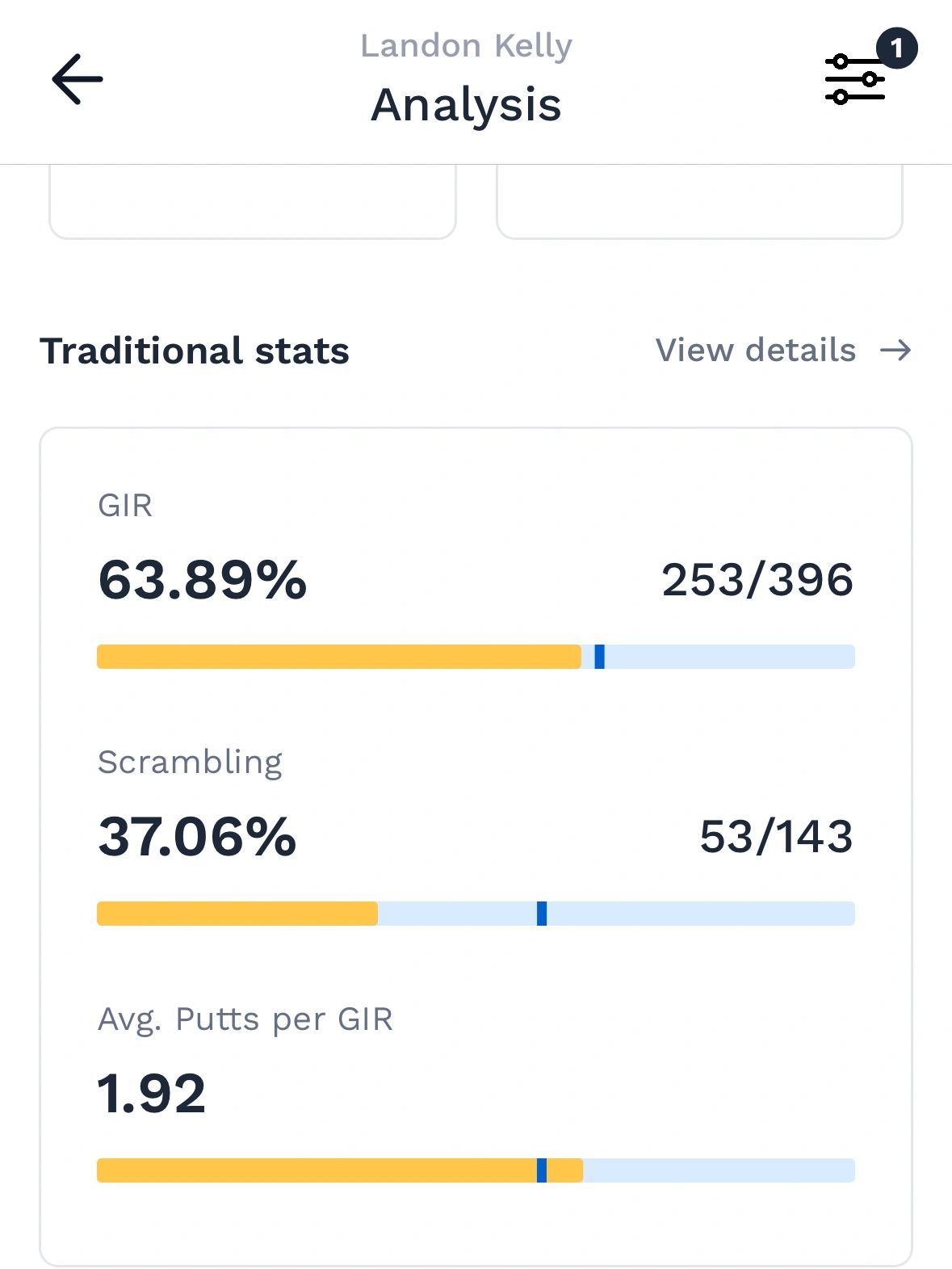Click the Avg. Putts per GIR label
The height and width of the screenshot is (1269, 952).
click(x=245, y=1019)
